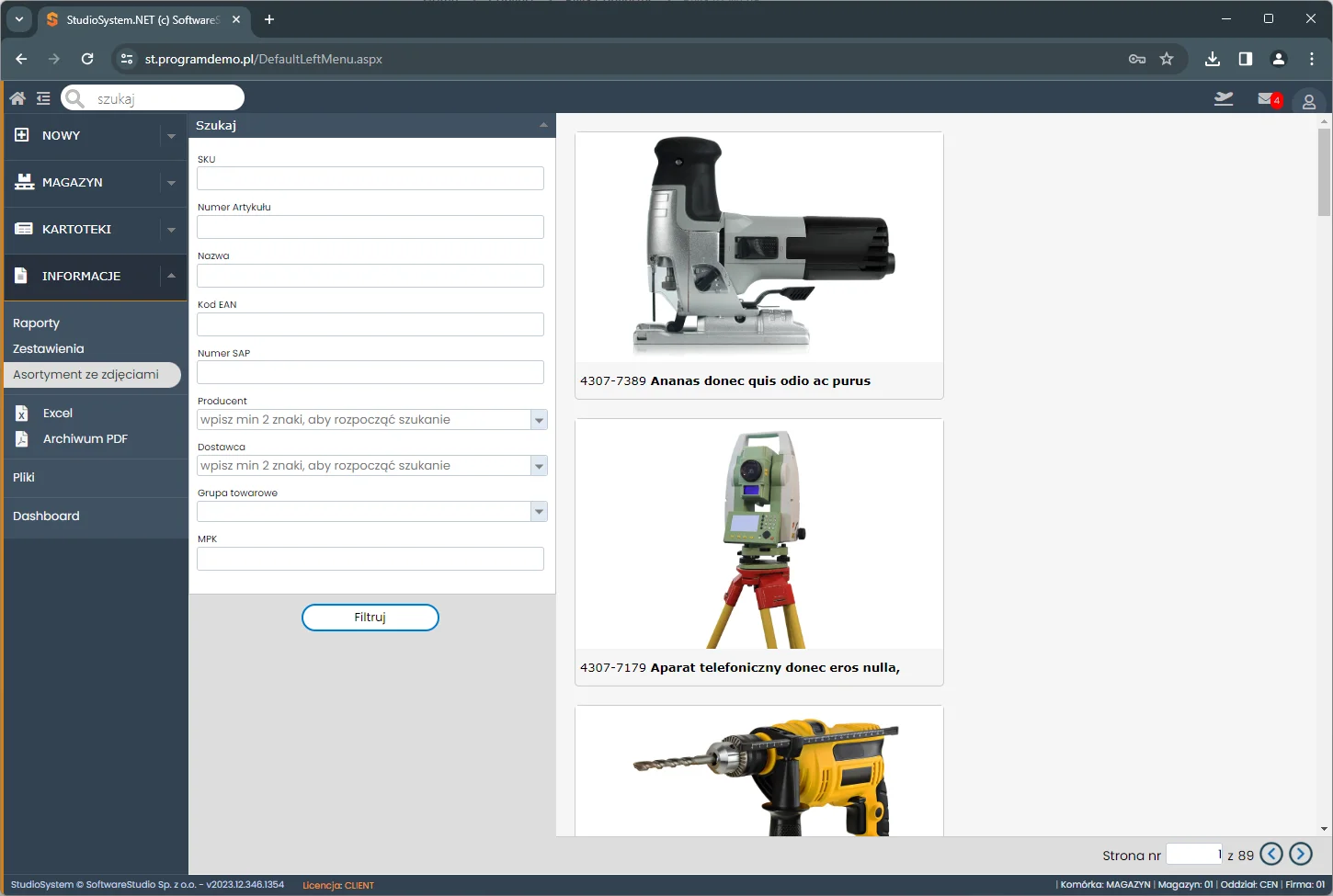Open Raporty in the sidebar
The width and height of the screenshot is (1333, 896).
point(36,323)
